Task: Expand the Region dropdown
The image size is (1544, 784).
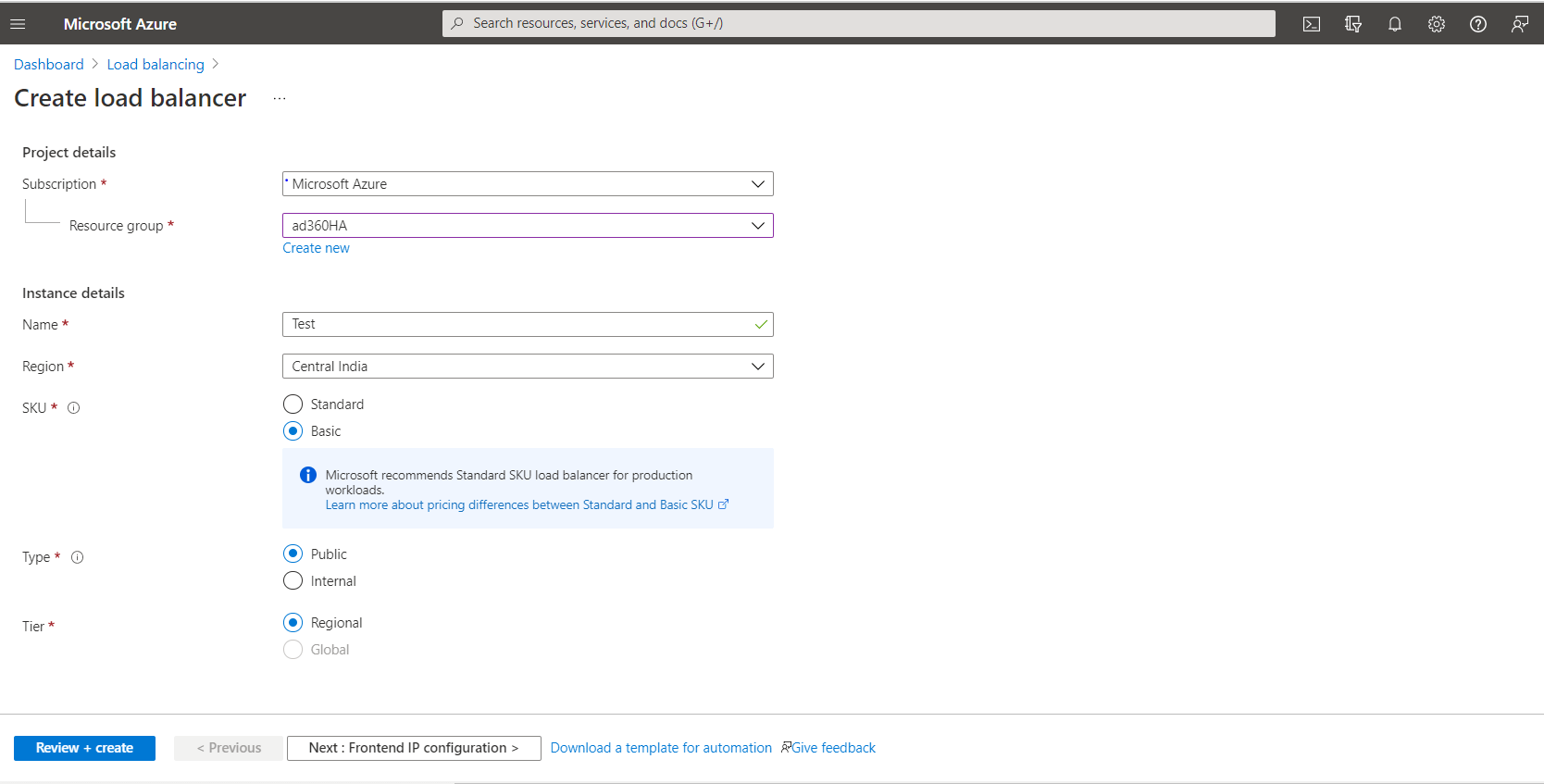Action: [528, 367]
